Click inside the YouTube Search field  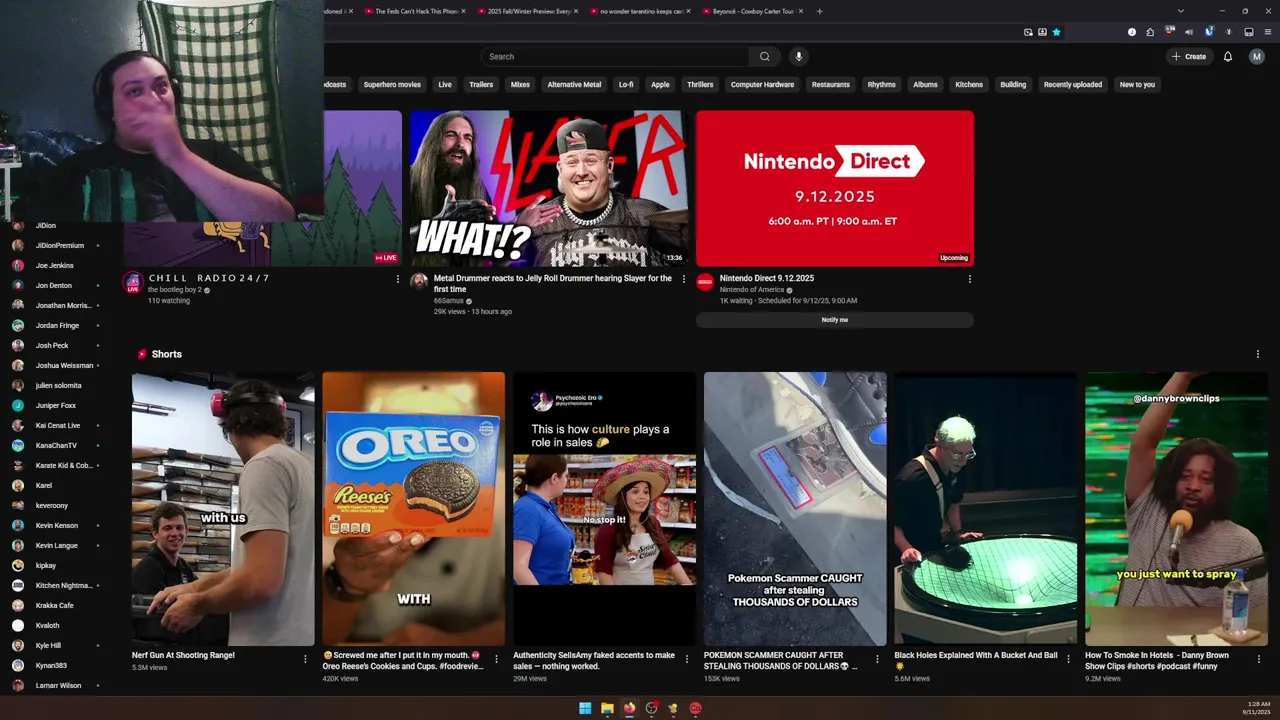point(614,57)
